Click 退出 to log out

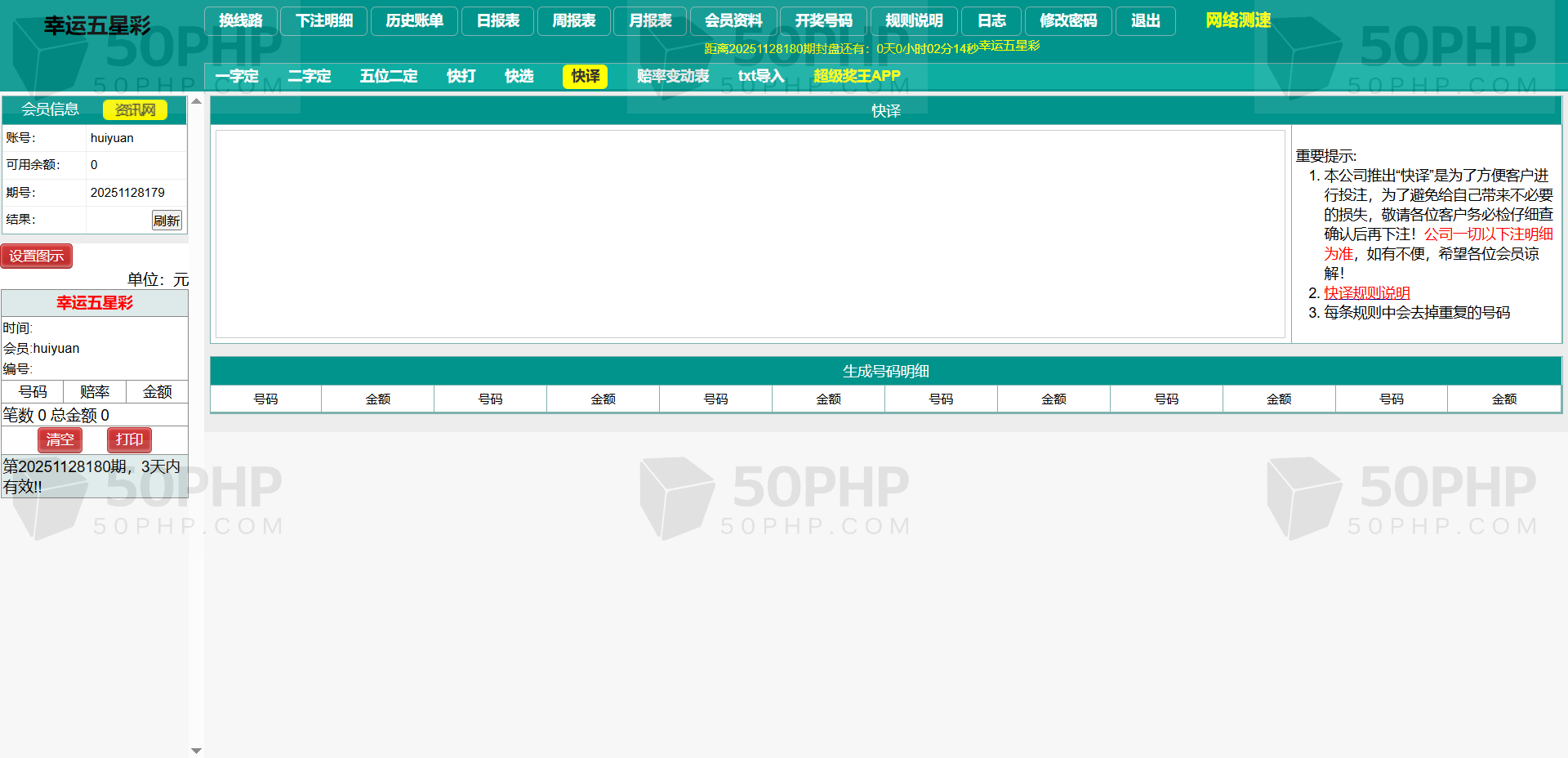(1145, 21)
